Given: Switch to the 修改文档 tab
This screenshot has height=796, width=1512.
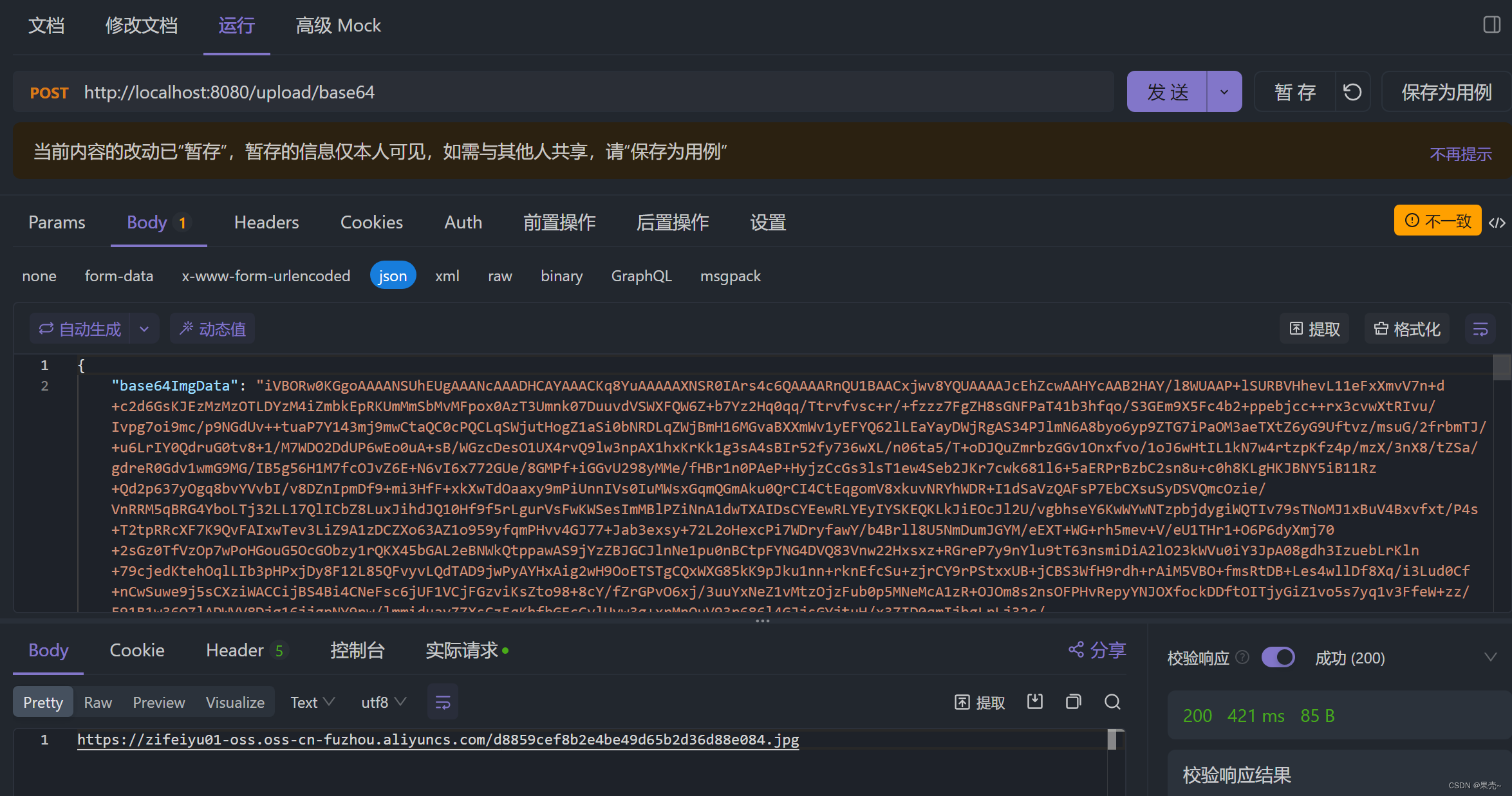Looking at the screenshot, I should tap(142, 26).
